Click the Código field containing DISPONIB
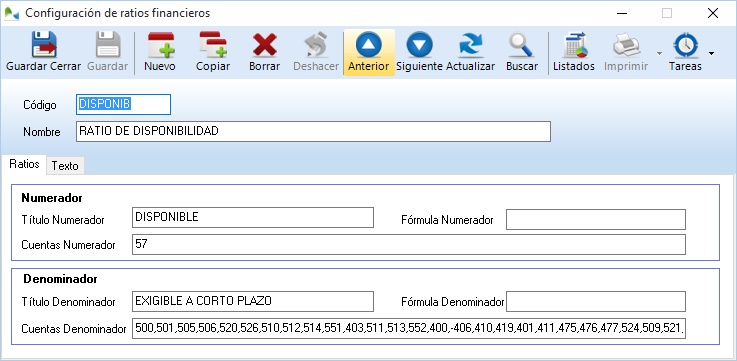This screenshot has height=361, width=737. pos(123,104)
